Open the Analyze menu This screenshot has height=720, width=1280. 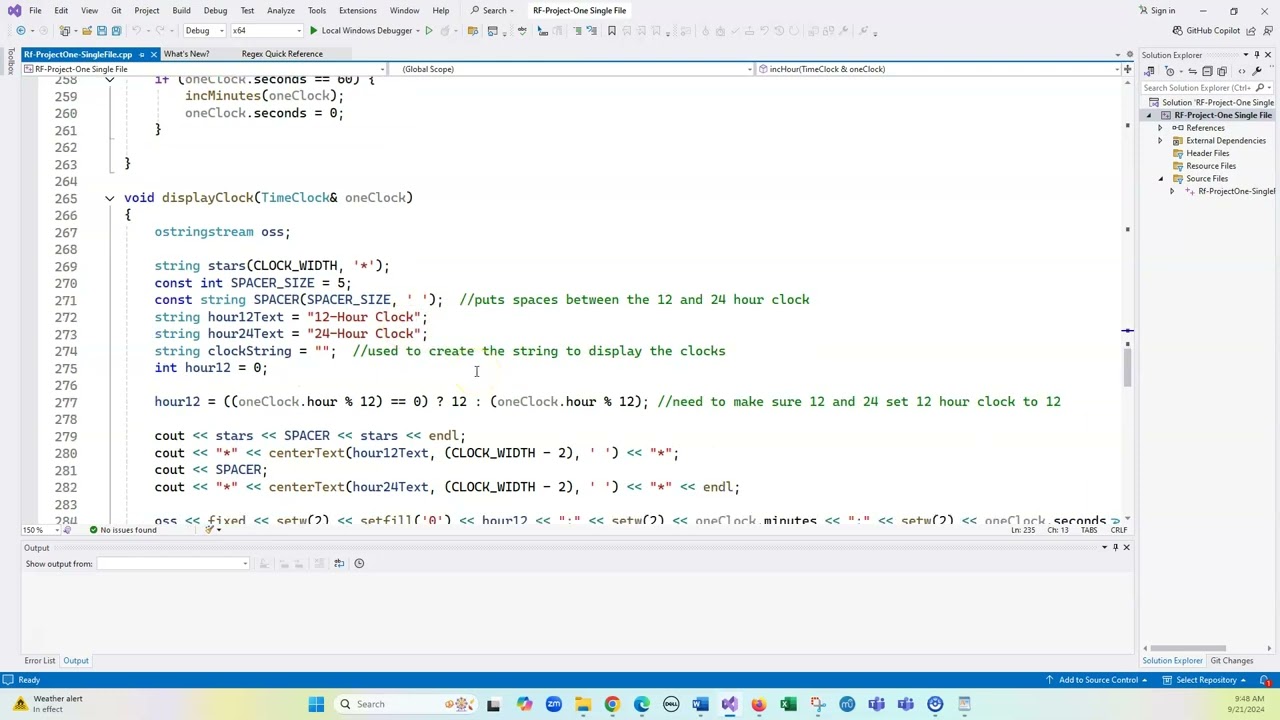tap(280, 11)
